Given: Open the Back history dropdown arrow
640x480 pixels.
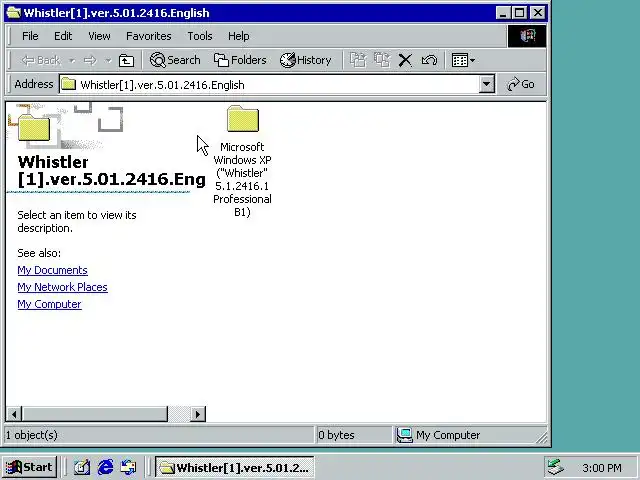Looking at the screenshot, I should (x=71, y=60).
